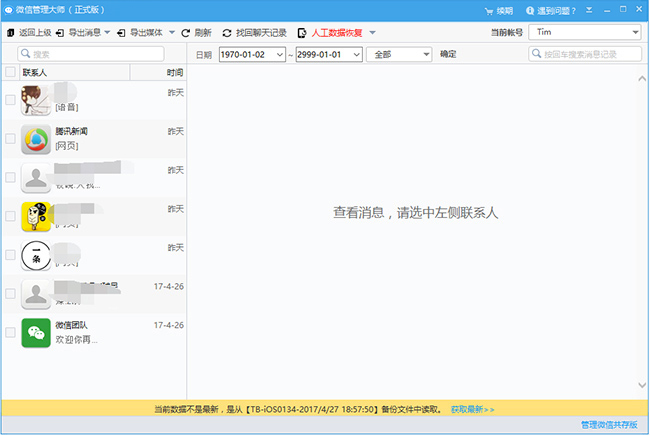
Task: Select the 微信团队 green WeChat avatar
Action: pyautogui.click(x=36, y=332)
